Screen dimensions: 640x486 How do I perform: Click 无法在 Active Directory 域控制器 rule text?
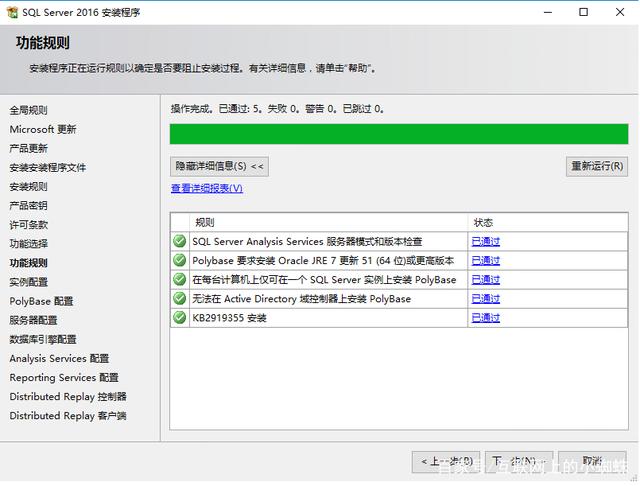[302, 299]
